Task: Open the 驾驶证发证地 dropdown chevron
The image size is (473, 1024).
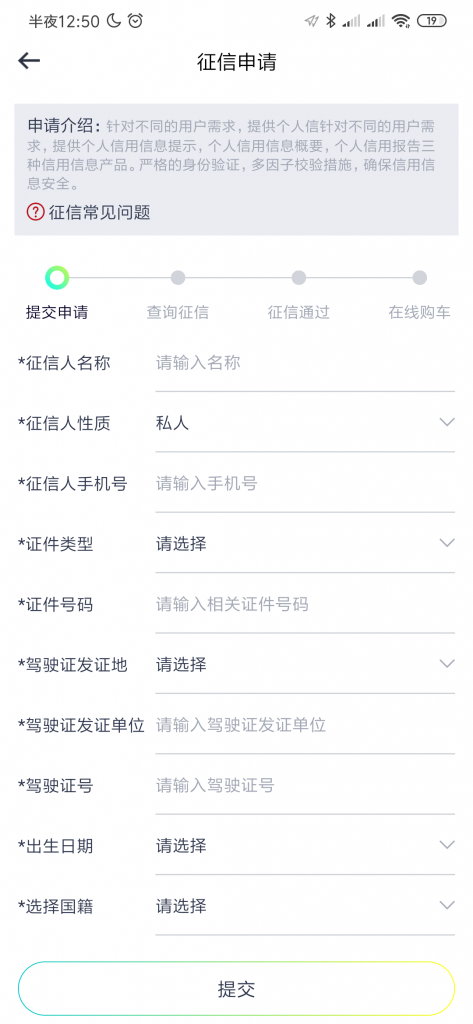Action: click(x=447, y=664)
